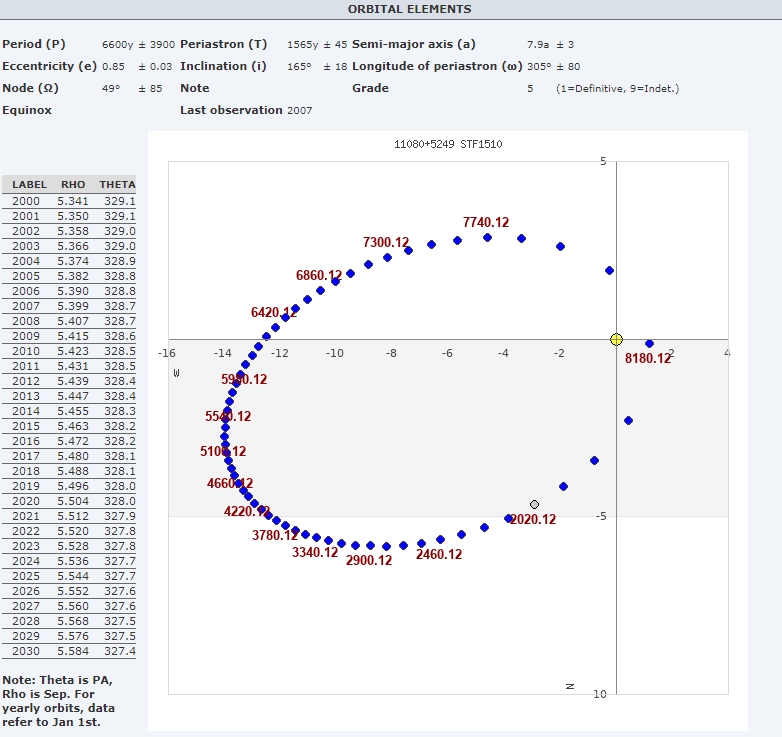Select the 2460.12 orbit epoch label
The width and height of the screenshot is (782, 737).
coord(439,554)
